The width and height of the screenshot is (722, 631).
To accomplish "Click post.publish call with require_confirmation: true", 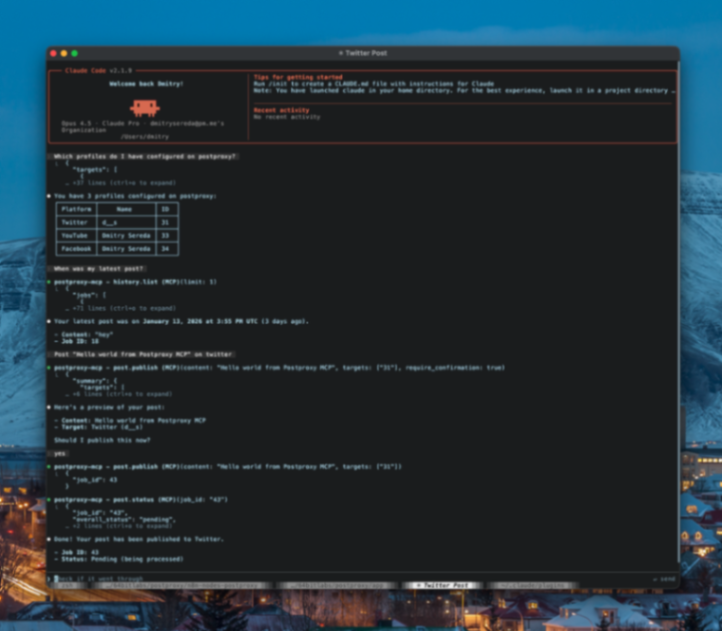I will tap(279, 368).
